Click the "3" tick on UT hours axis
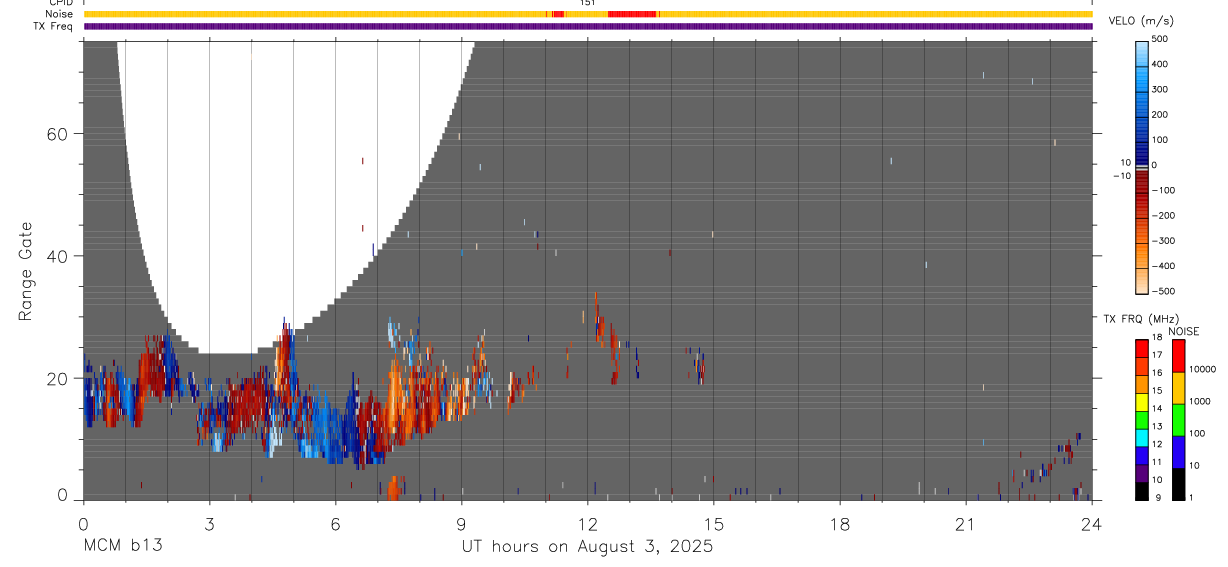 [x=209, y=523]
